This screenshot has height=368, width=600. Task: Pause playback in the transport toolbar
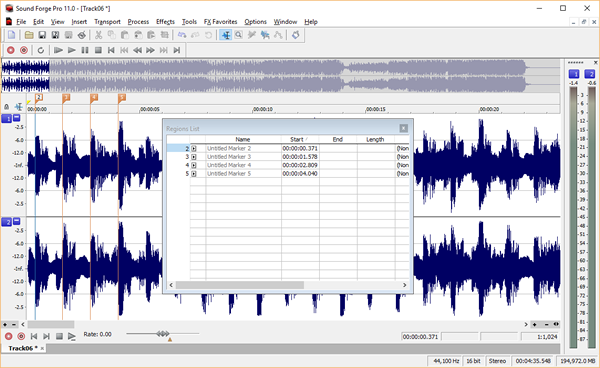[85, 50]
